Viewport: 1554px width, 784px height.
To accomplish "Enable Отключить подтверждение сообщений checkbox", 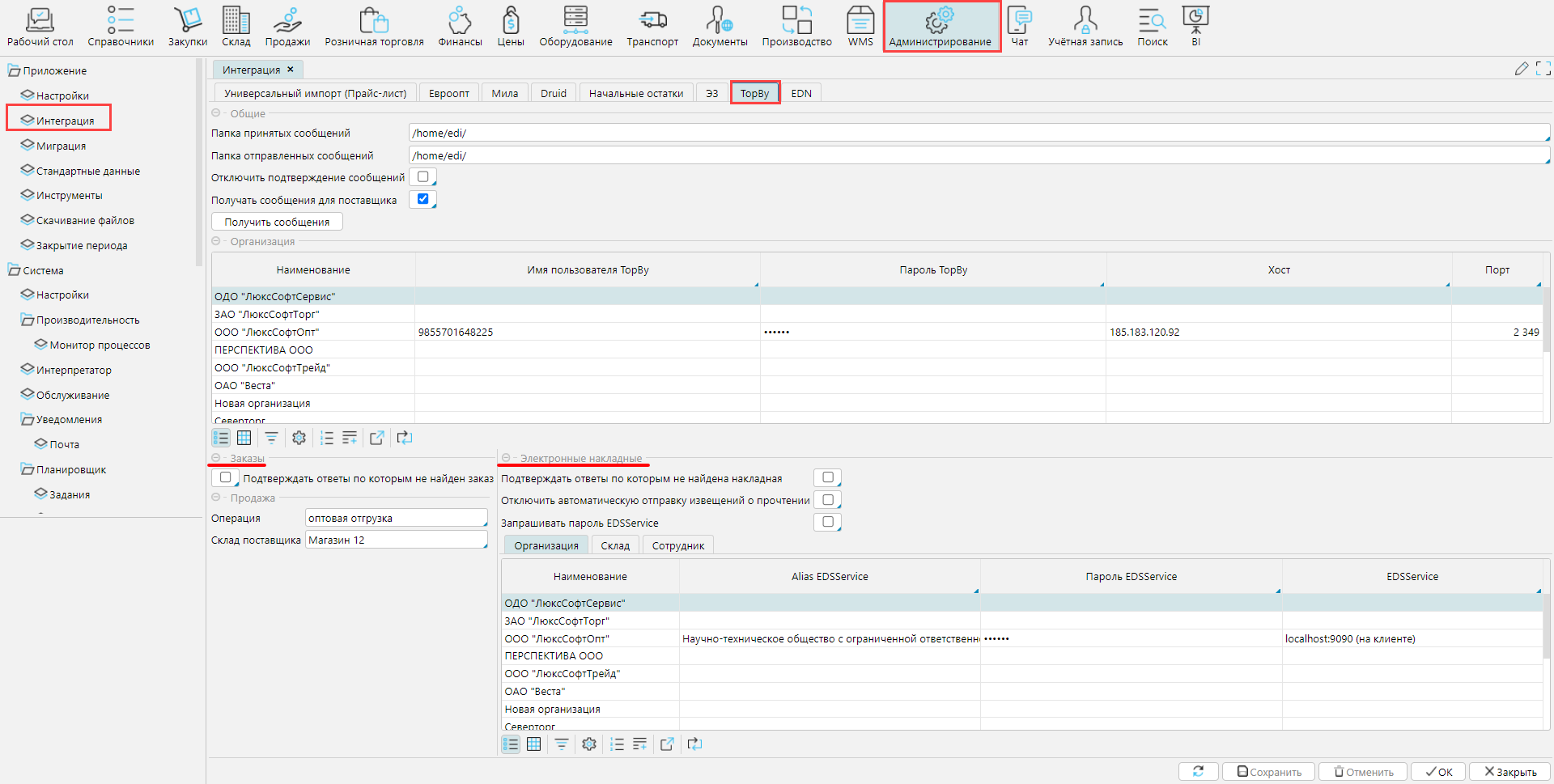I will coord(422,177).
